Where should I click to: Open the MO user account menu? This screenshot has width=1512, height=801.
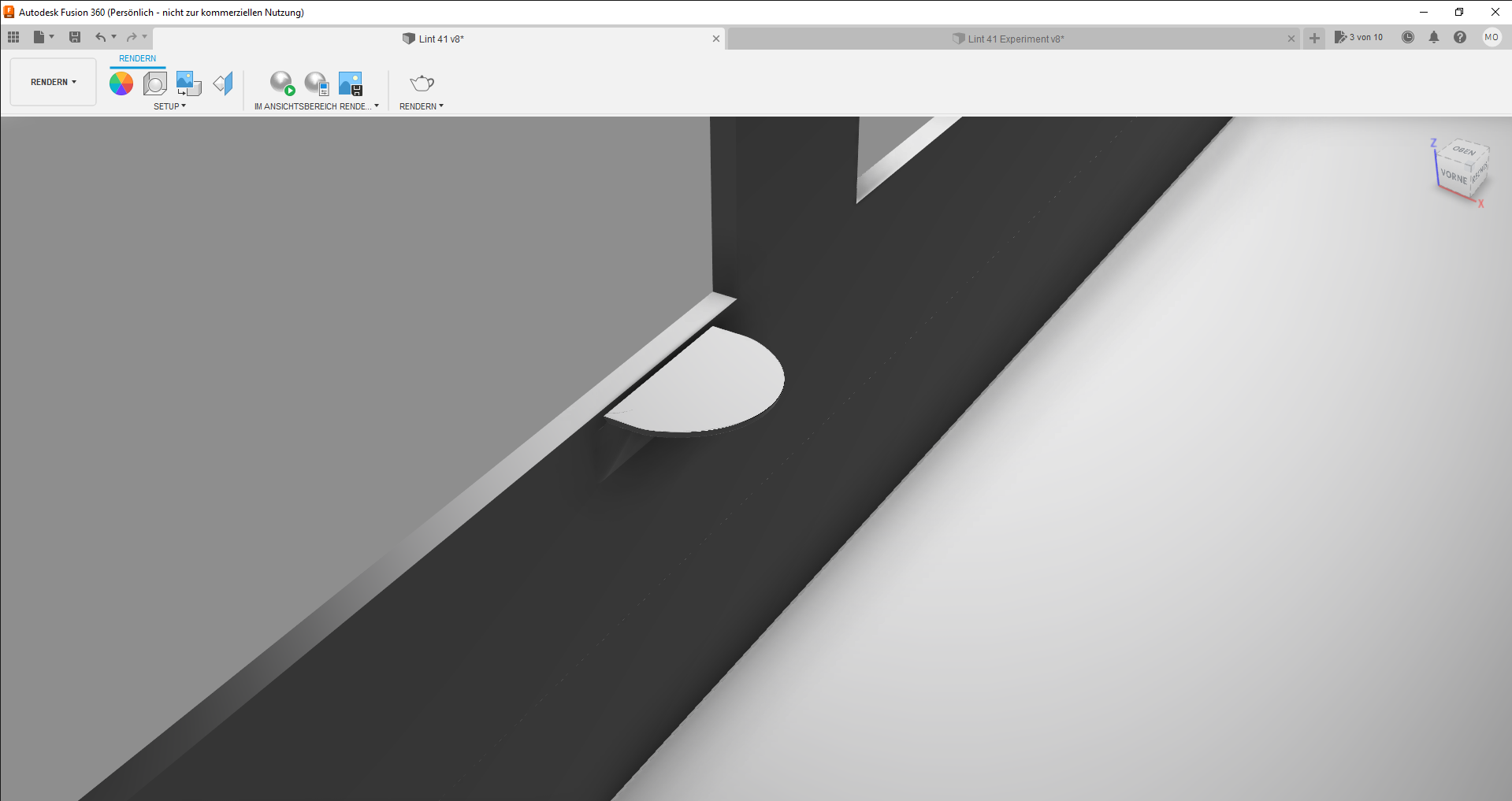[1492, 37]
